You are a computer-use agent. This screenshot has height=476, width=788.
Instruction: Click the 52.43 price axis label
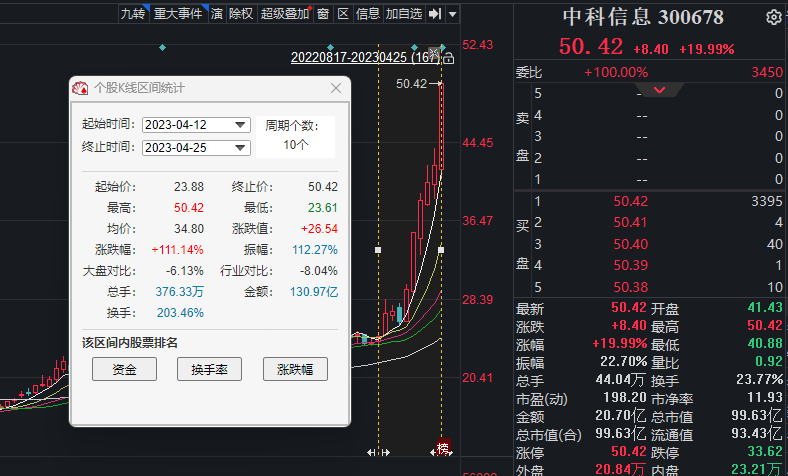click(477, 45)
